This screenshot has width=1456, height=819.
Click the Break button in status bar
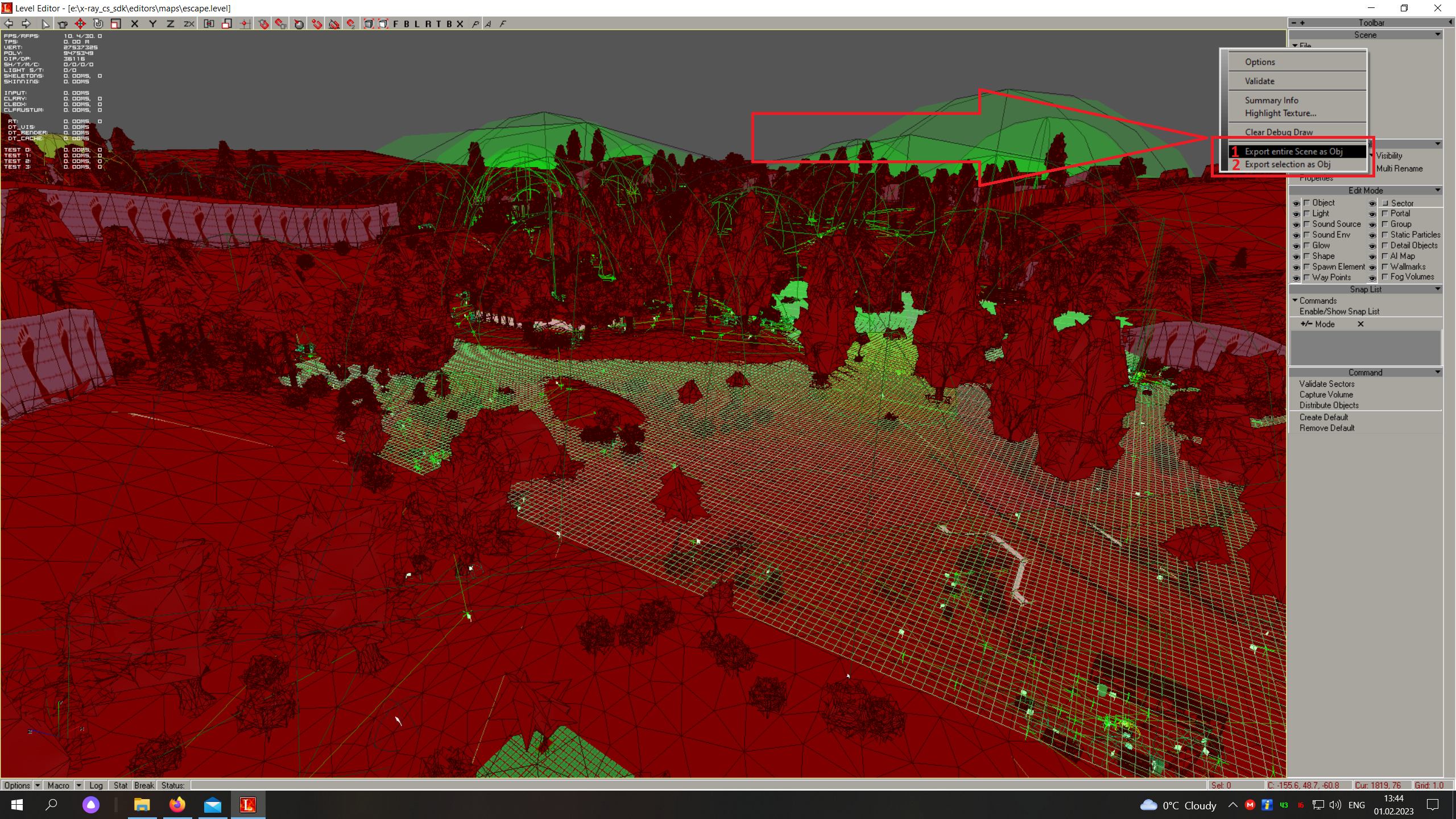[144, 785]
